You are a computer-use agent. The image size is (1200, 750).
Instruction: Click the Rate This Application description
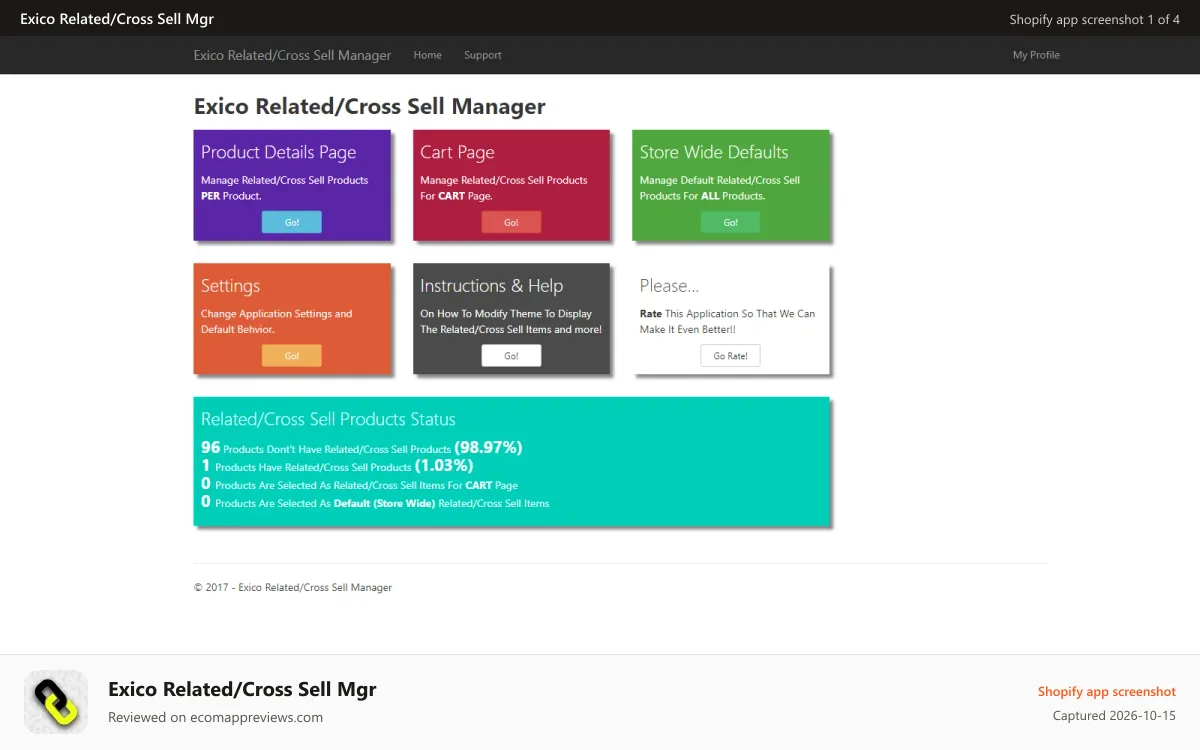click(727, 321)
